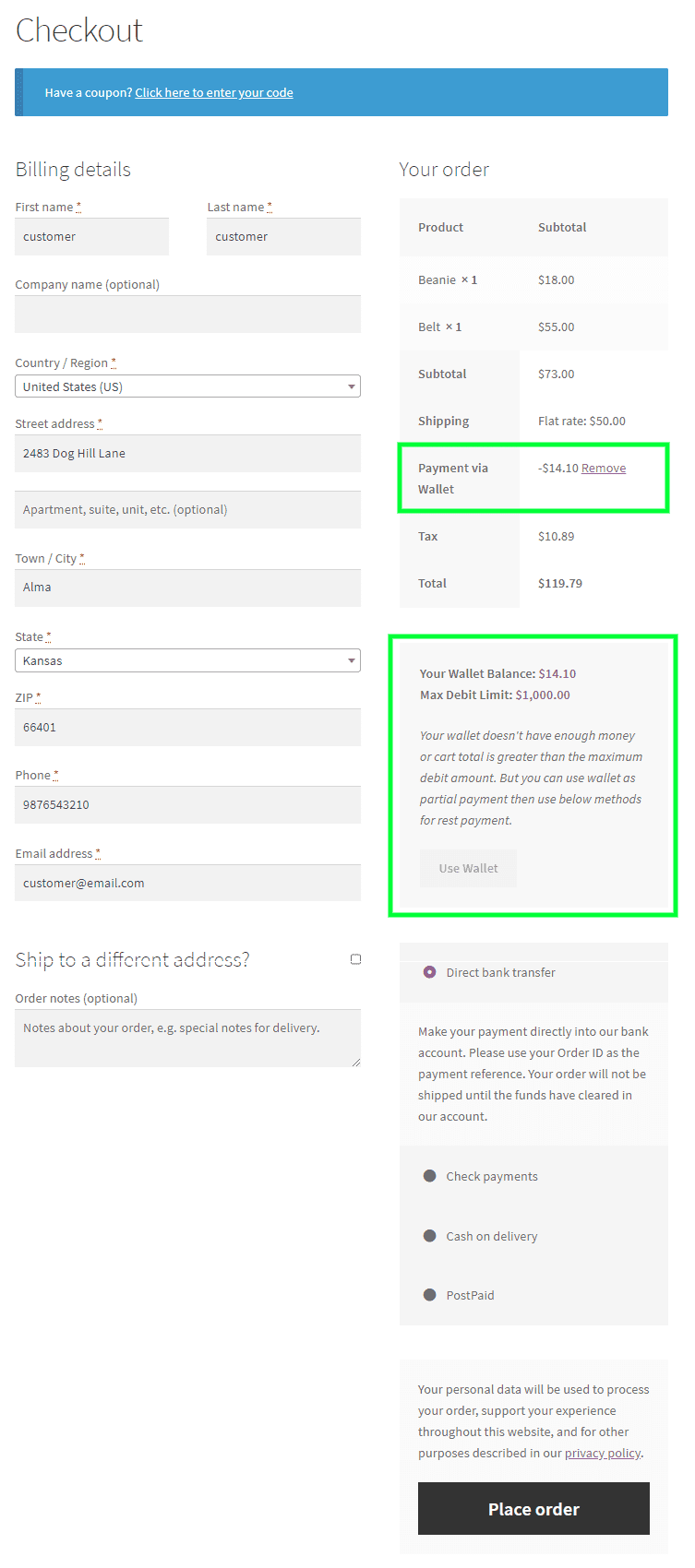Select PostPaid payment method
This screenshot has height=1568, width=695.
click(x=429, y=1294)
